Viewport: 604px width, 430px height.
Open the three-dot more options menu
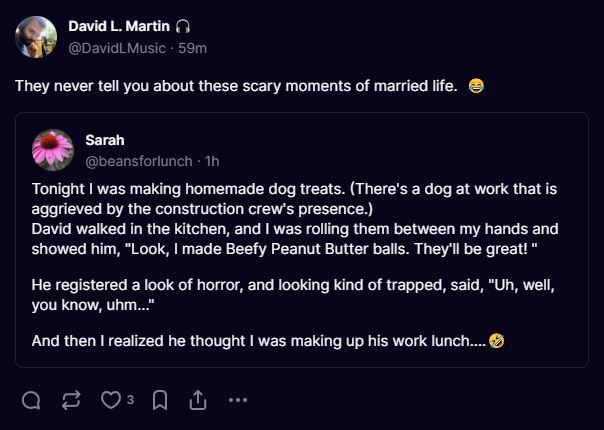237,400
